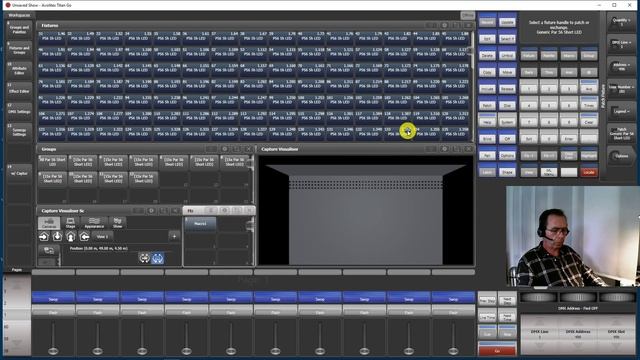Open gear icon of Macros window

point(224,210)
